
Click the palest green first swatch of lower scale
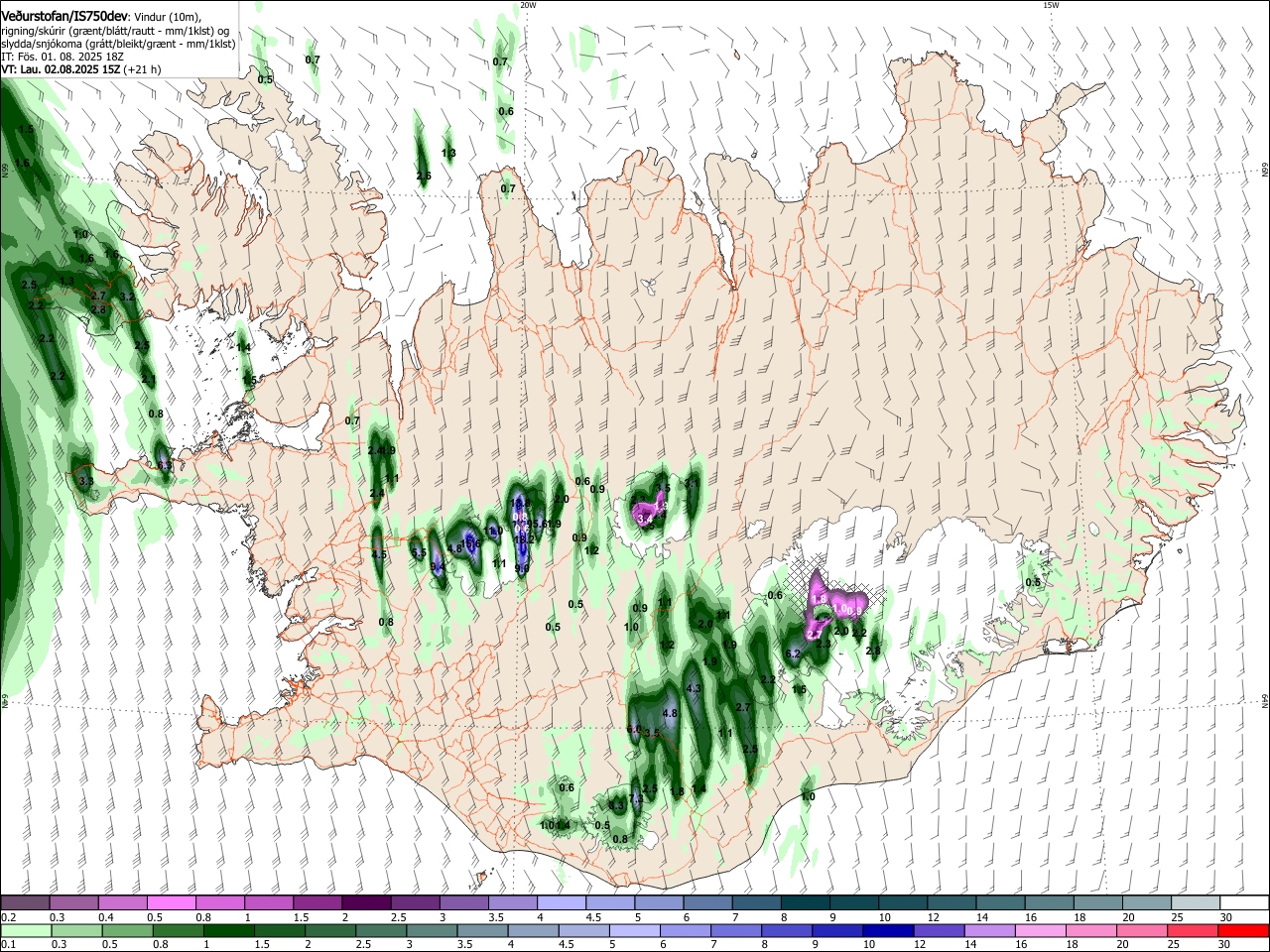[x=26, y=931]
